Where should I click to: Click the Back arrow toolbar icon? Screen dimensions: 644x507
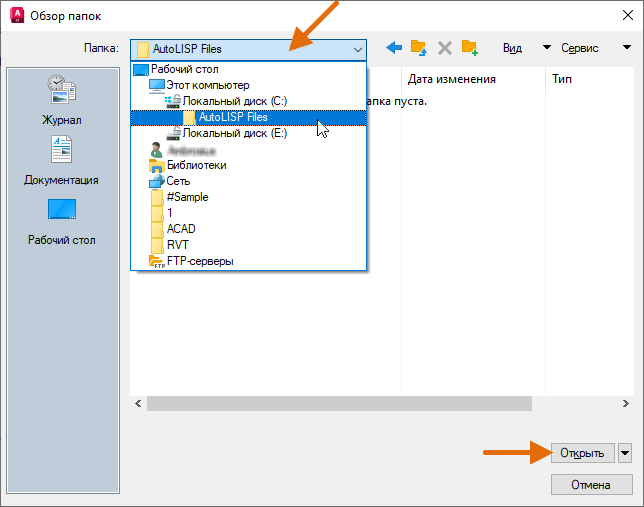(394, 48)
